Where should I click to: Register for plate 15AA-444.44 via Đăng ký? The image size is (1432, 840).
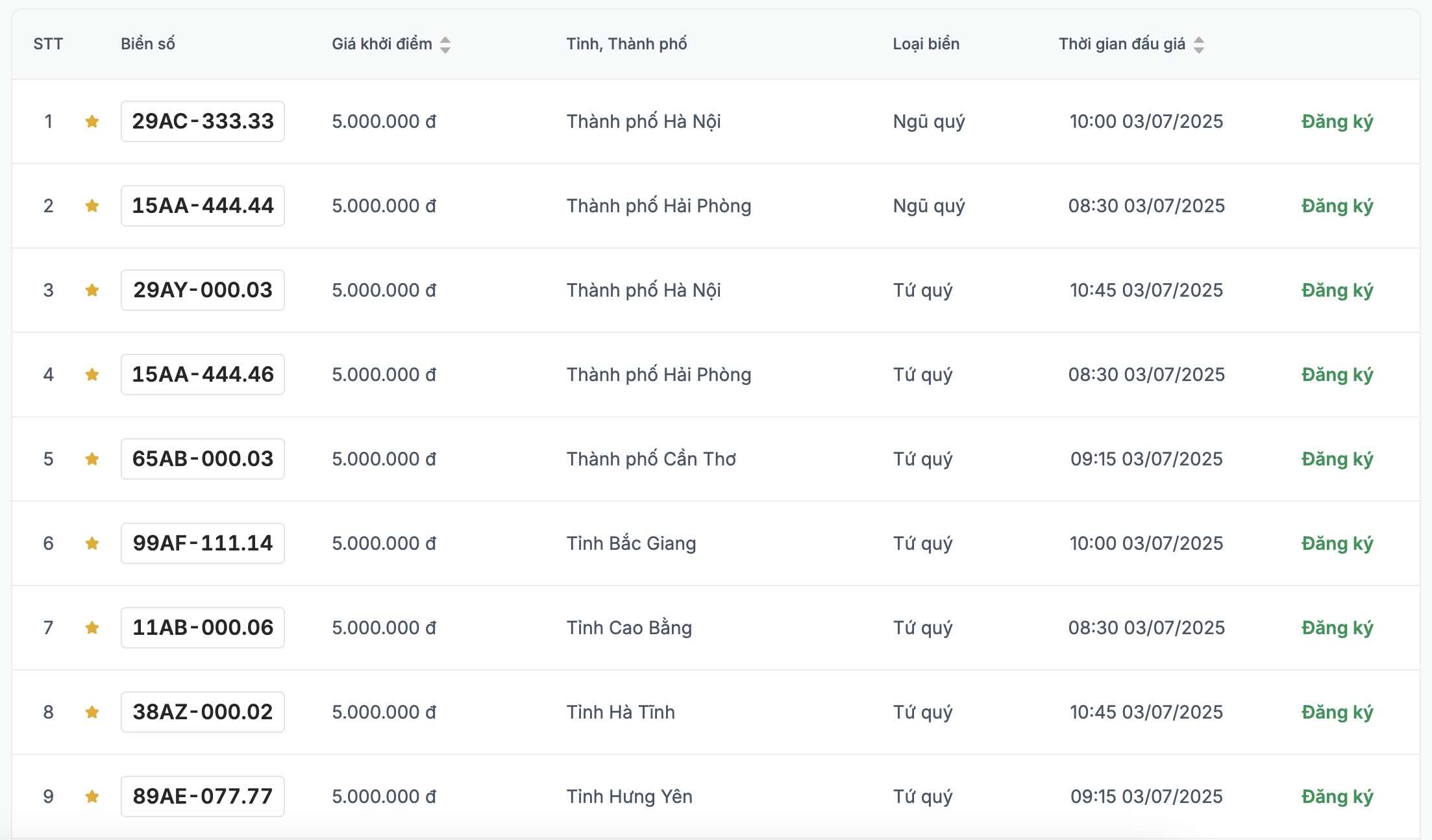1337,206
